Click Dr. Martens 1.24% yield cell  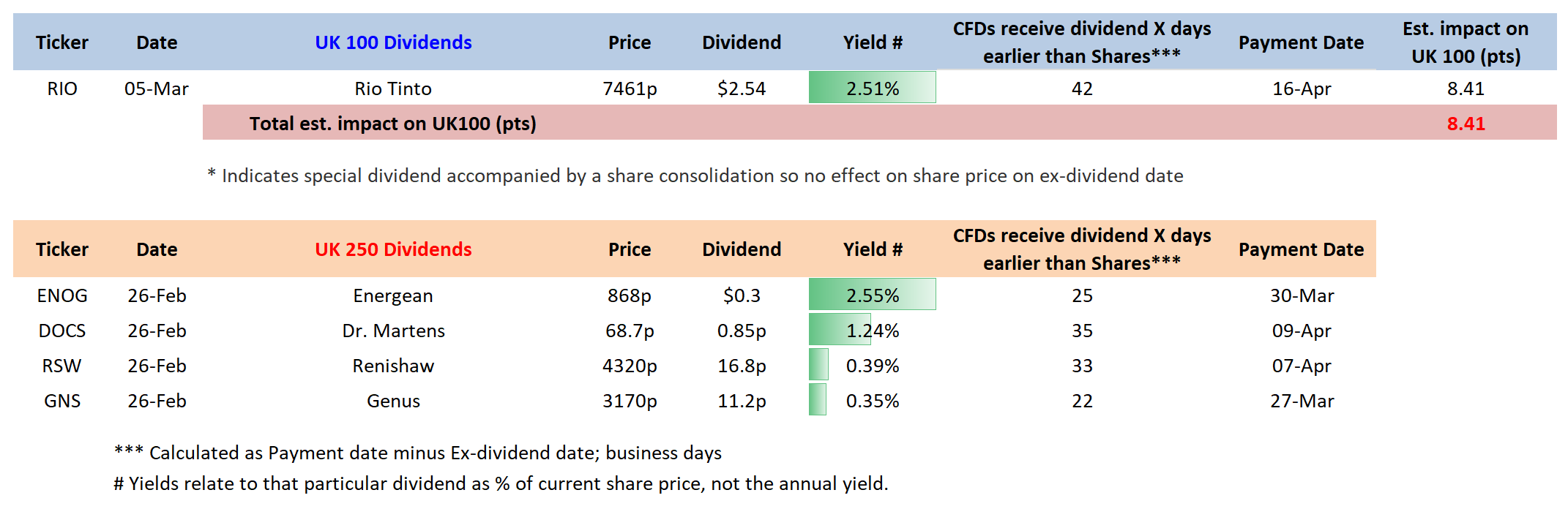(x=872, y=331)
